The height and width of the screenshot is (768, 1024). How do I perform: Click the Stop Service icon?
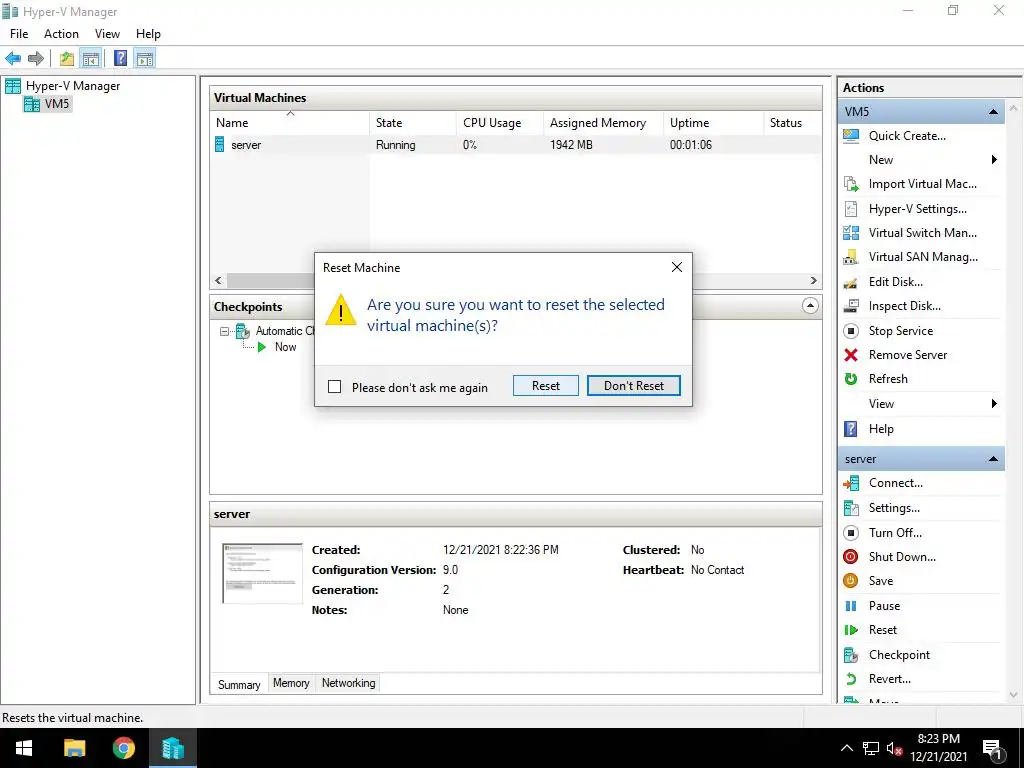[851, 331]
